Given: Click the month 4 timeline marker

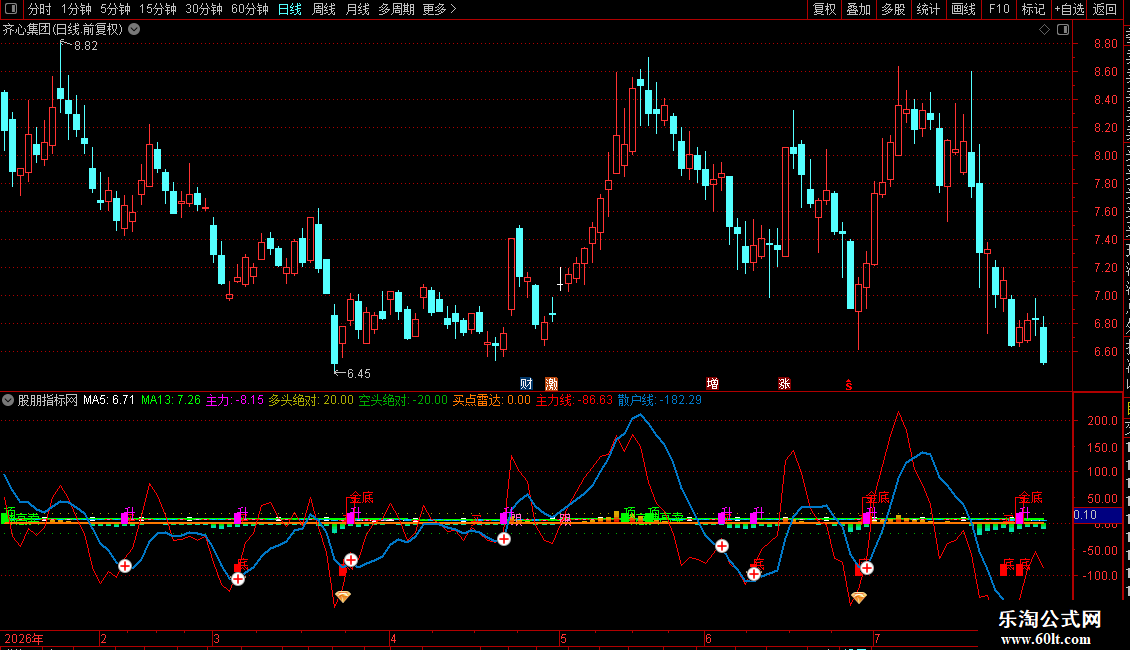Looking at the screenshot, I should [x=393, y=638].
